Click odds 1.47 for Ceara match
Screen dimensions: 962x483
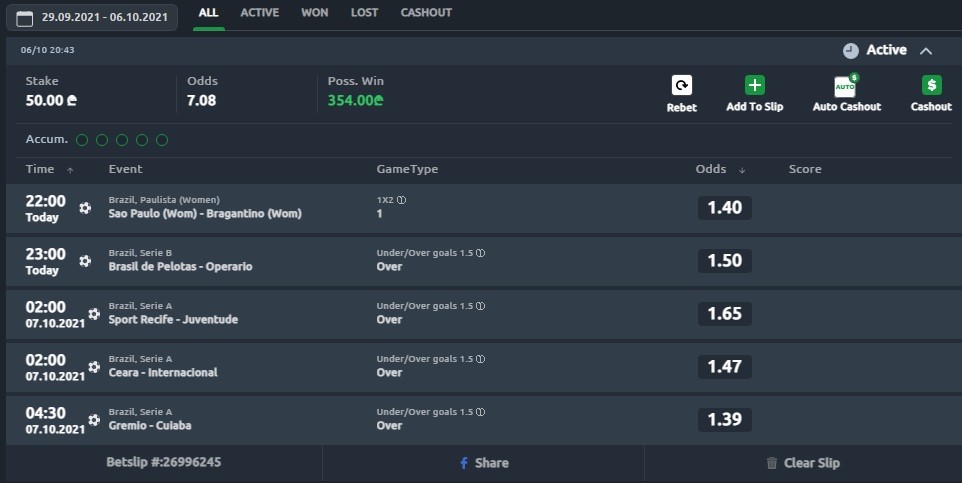(725, 366)
